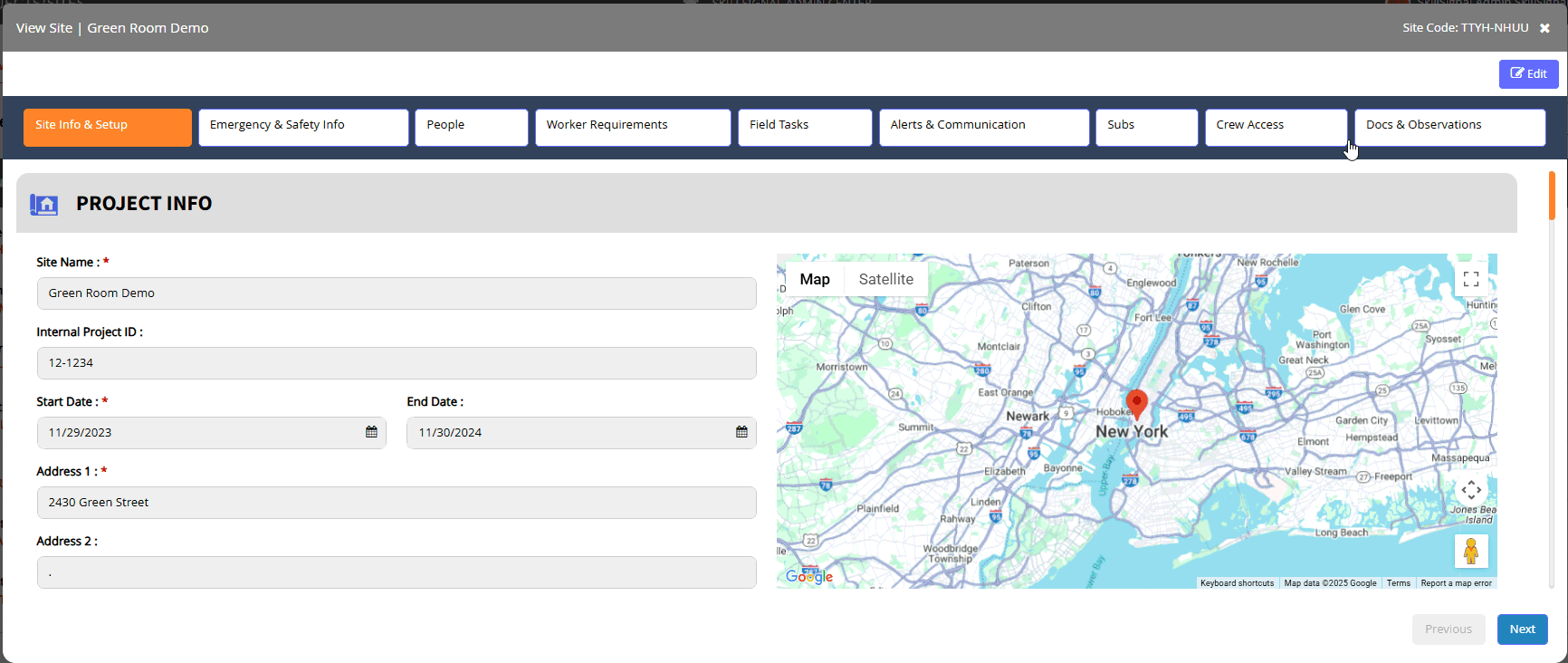Open the map Terms link
This screenshot has height=663, width=1568.
tap(1398, 583)
